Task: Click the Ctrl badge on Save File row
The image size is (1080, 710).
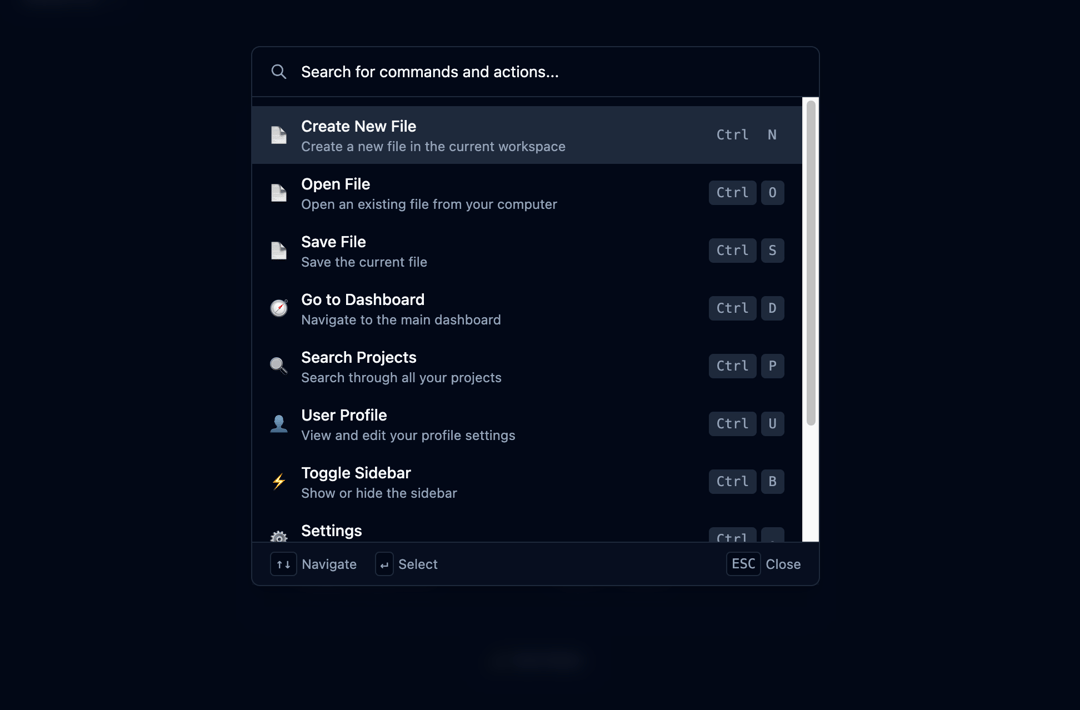Action: pyautogui.click(x=732, y=251)
